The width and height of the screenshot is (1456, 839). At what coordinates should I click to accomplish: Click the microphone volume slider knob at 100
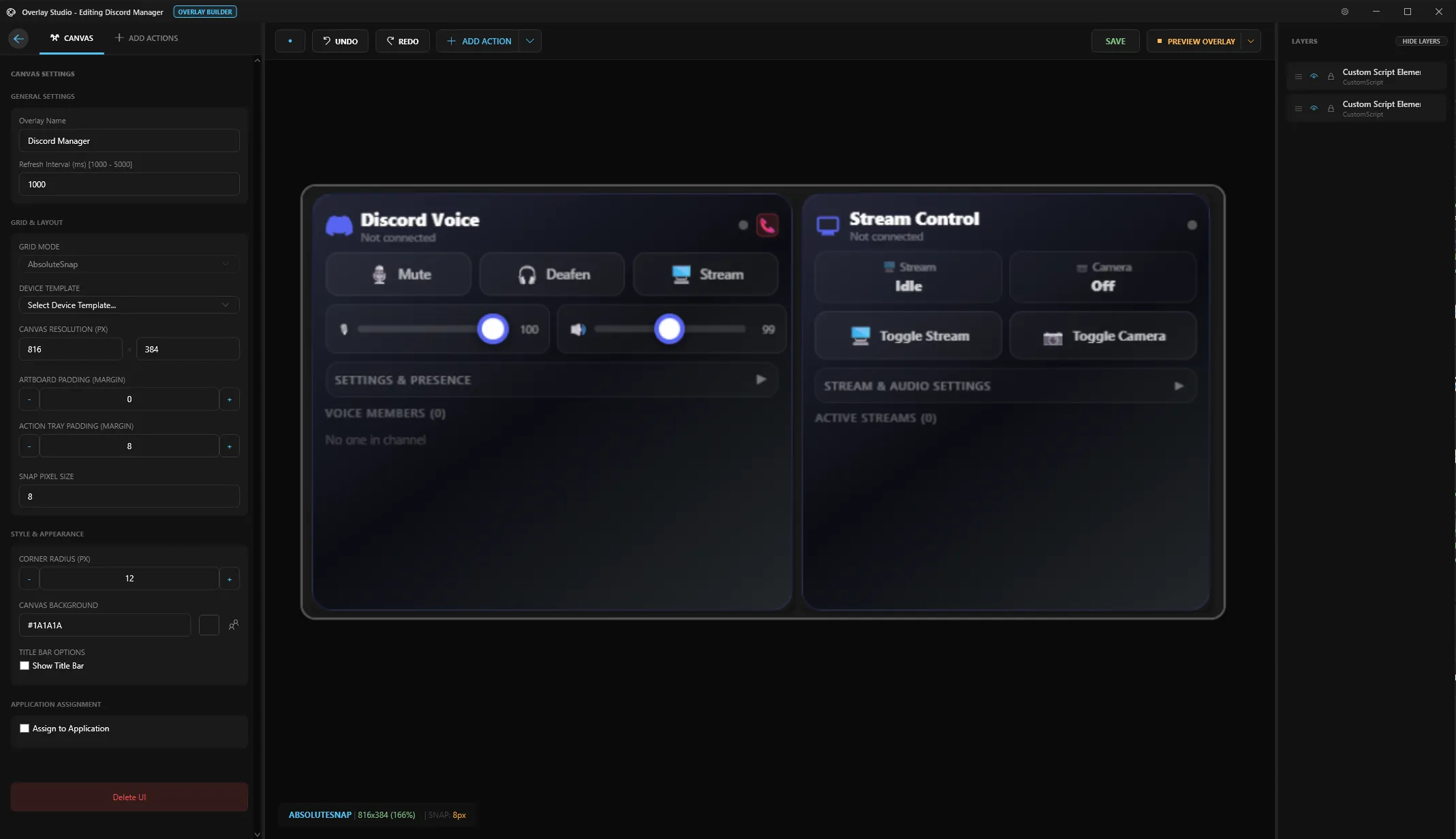click(x=493, y=329)
